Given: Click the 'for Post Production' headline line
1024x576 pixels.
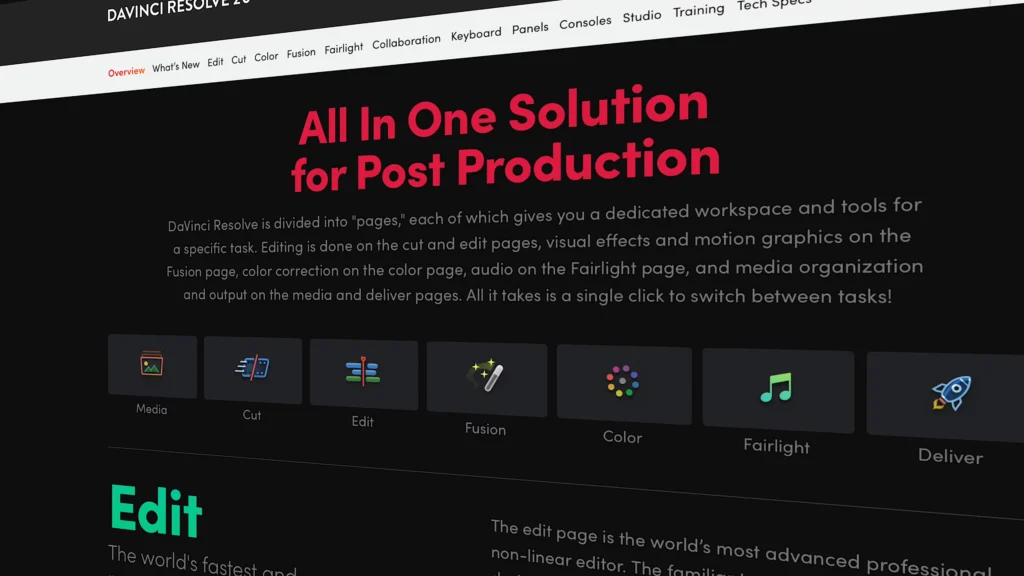Looking at the screenshot, I should pos(505,166).
